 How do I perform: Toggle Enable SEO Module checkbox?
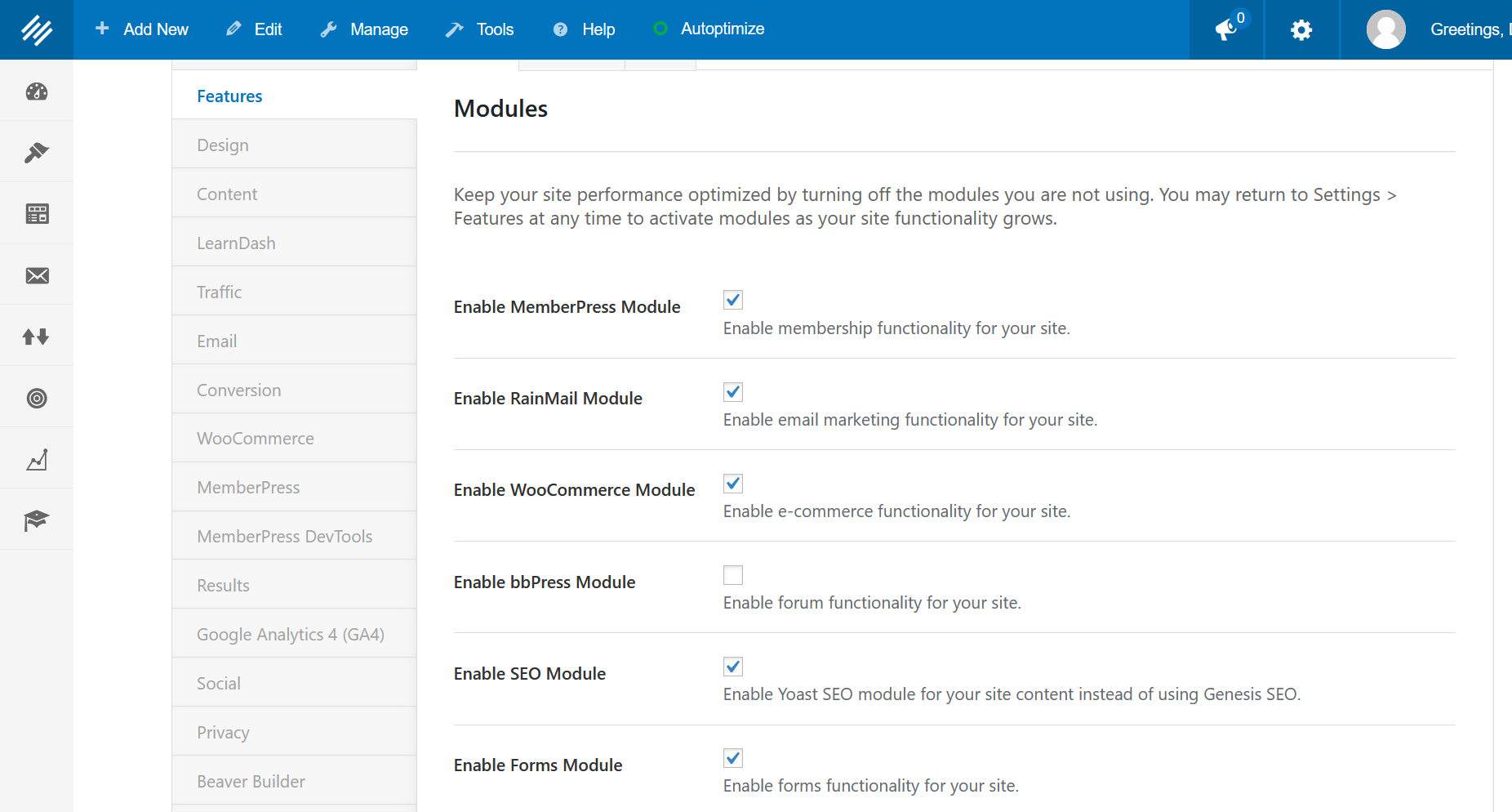click(733, 667)
